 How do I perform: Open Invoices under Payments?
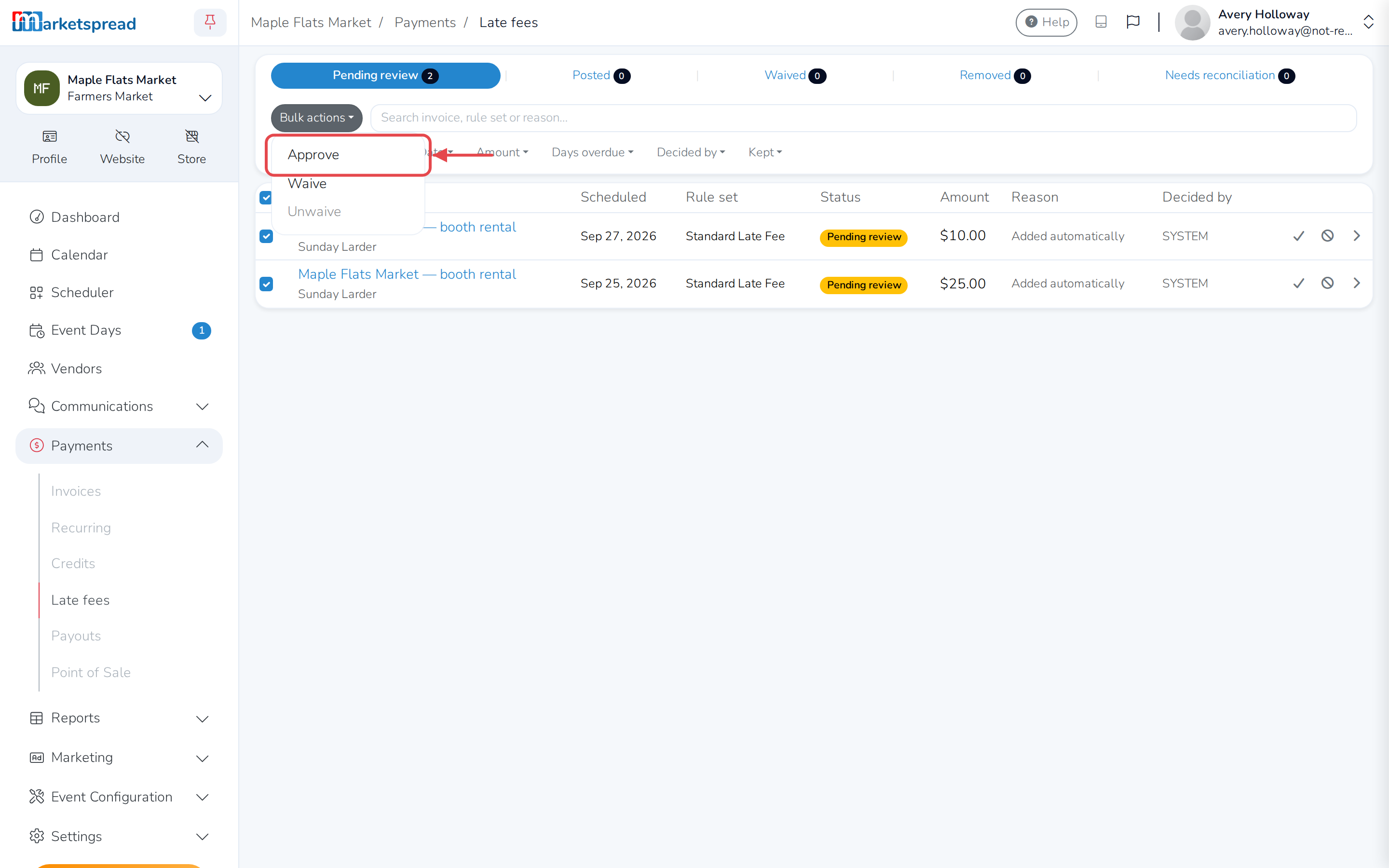pyautogui.click(x=76, y=491)
